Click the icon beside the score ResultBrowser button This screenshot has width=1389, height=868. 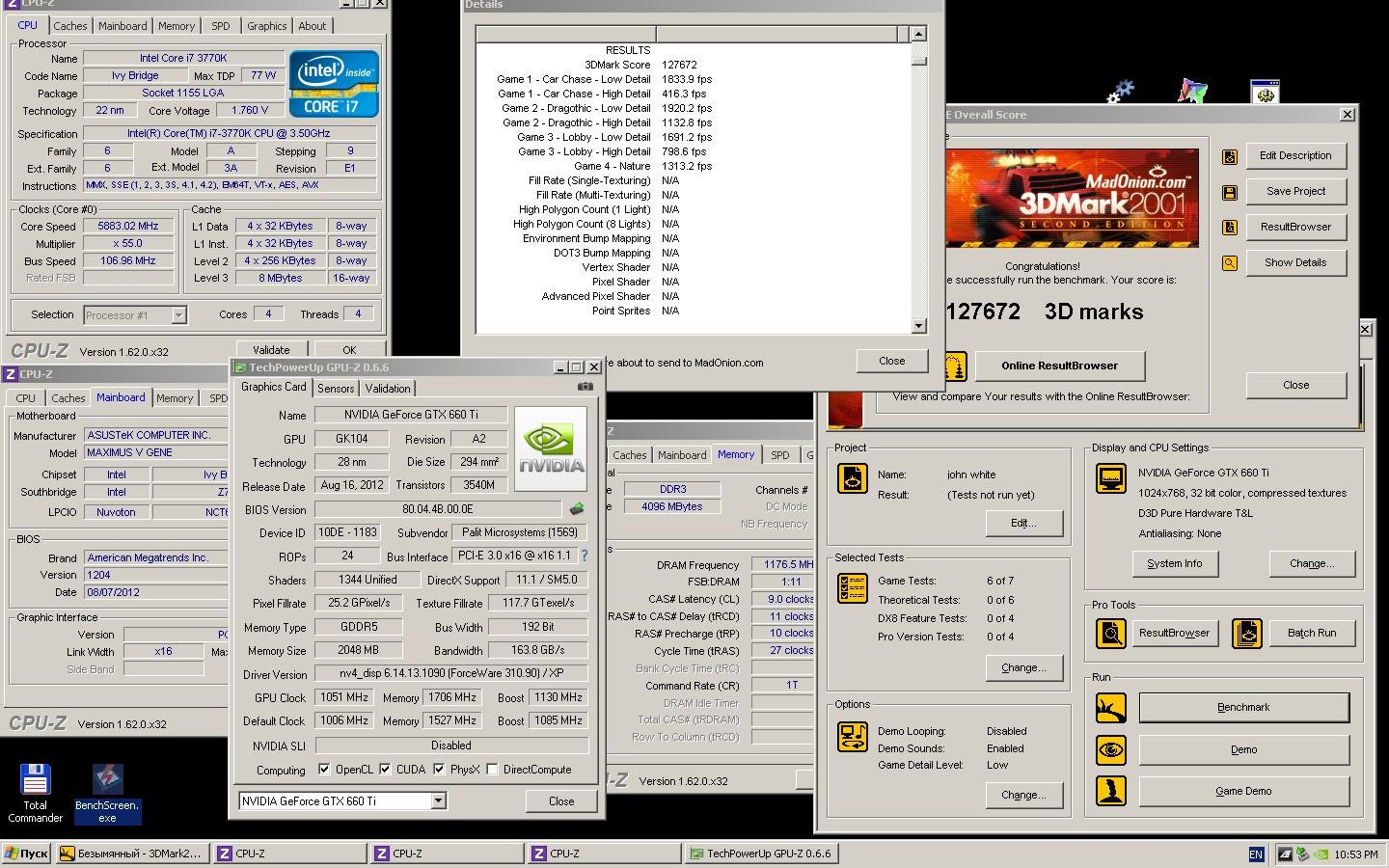[1229, 228]
